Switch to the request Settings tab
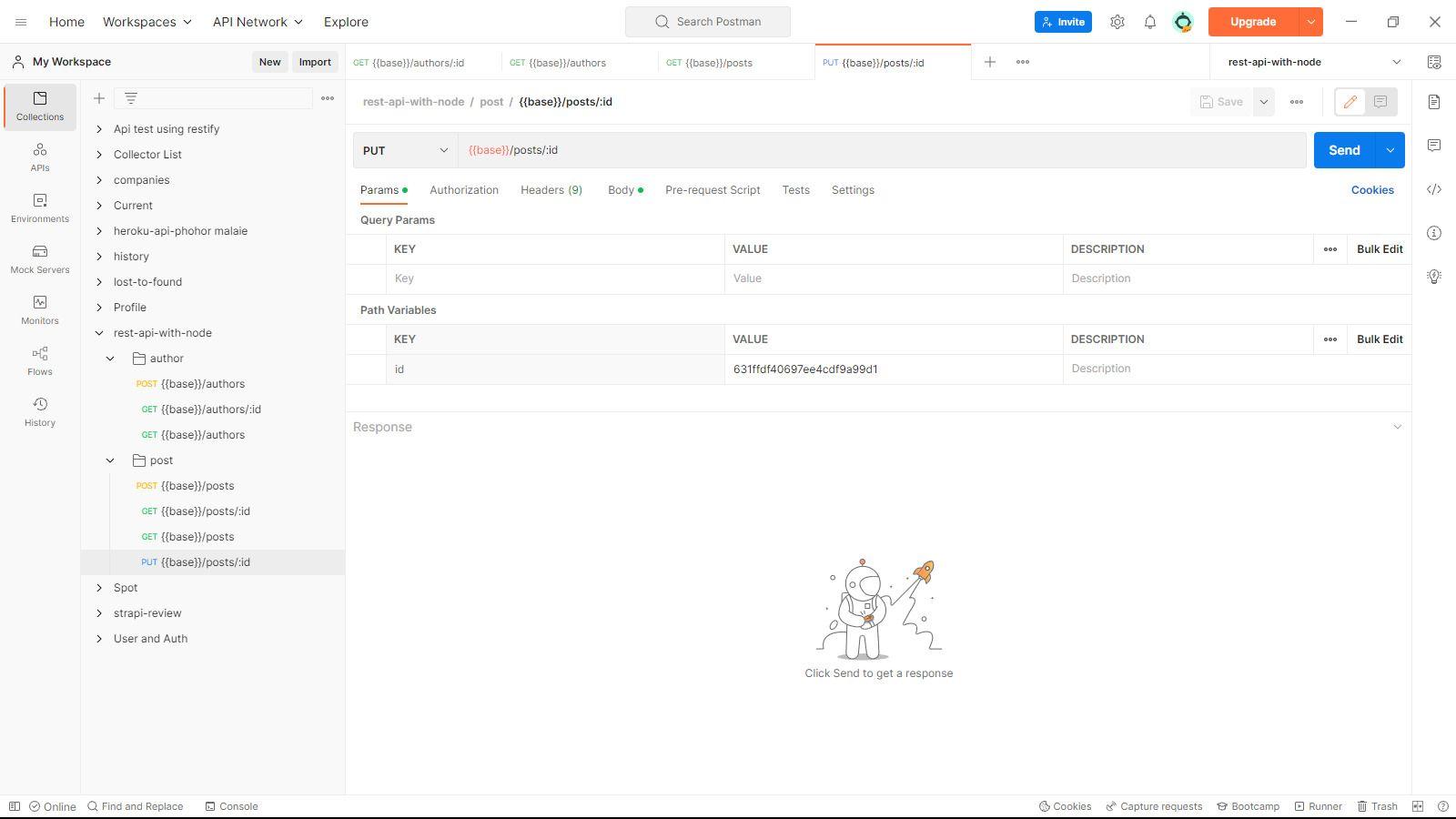The width and height of the screenshot is (1456, 819). coord(853,190)
